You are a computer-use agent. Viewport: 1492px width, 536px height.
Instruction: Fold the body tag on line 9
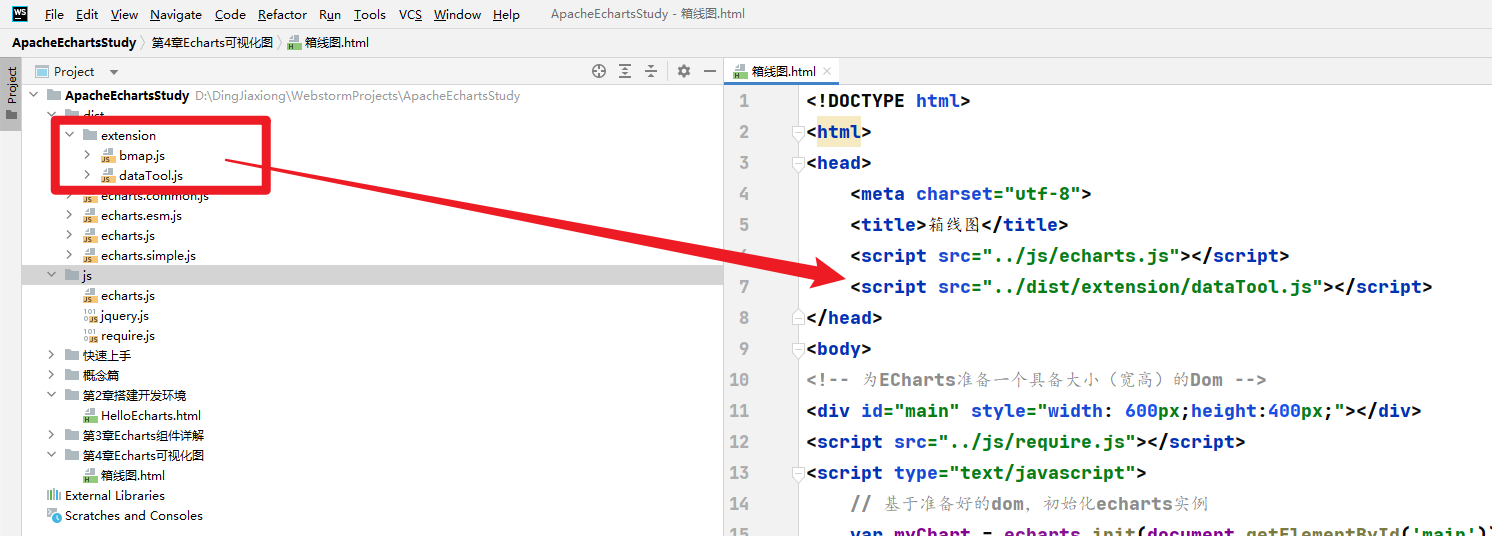click(798, 350)
